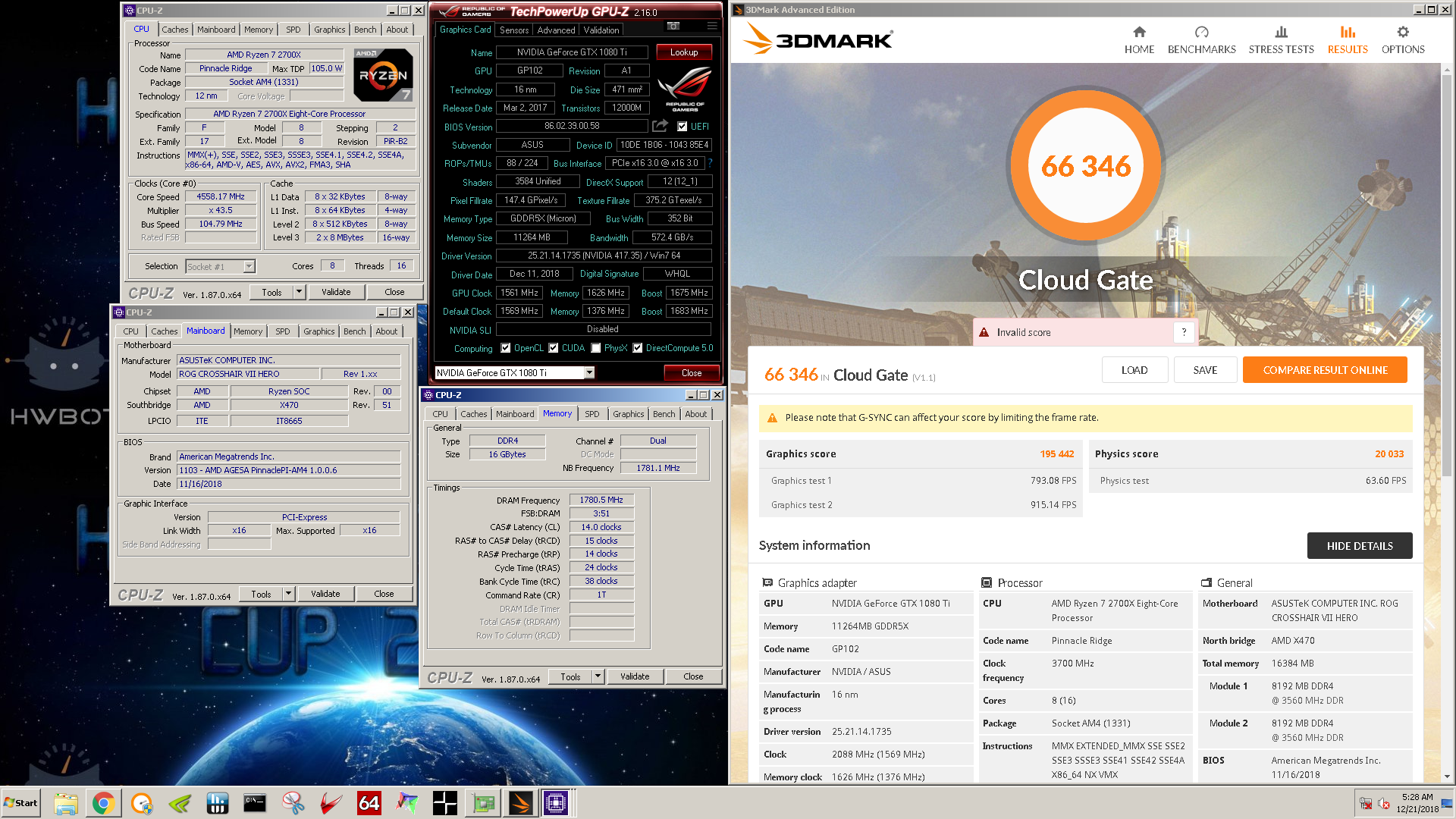Screen dimensions: 1456x819
Task: Click the SAVE button in 3DMark
Action: click(x=1205, y=370)
